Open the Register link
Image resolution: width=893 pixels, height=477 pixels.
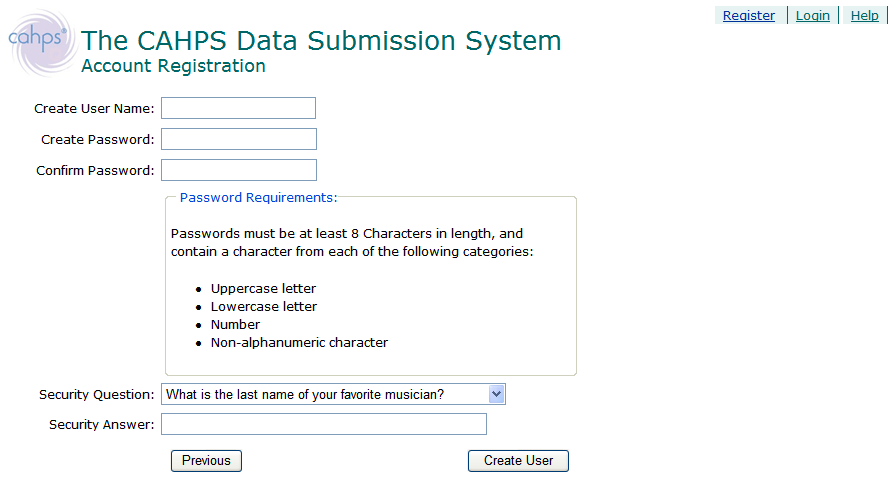[x=748, y=15]
